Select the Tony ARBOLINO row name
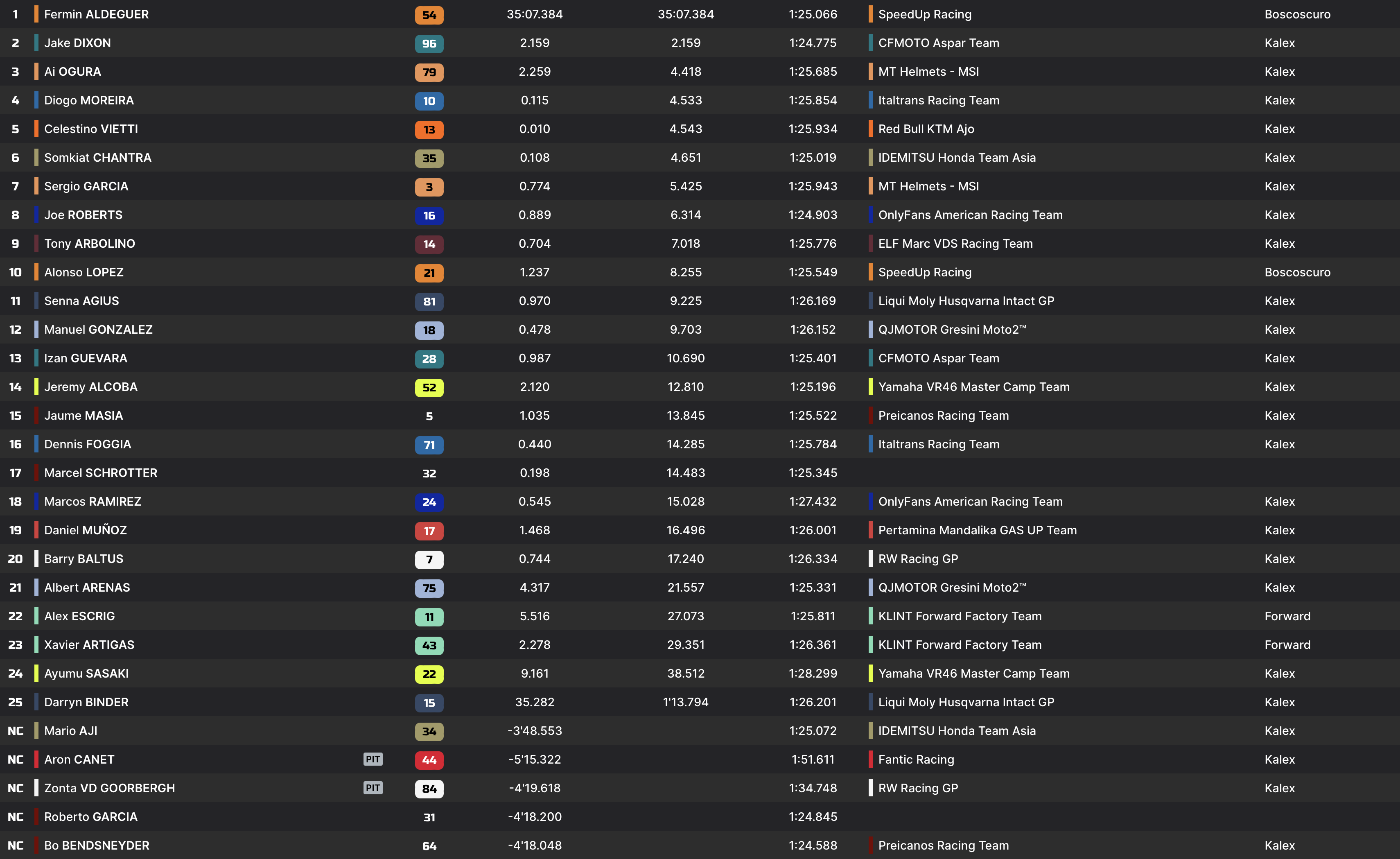This screenshot has width=1400, height=859. (90, 244)
